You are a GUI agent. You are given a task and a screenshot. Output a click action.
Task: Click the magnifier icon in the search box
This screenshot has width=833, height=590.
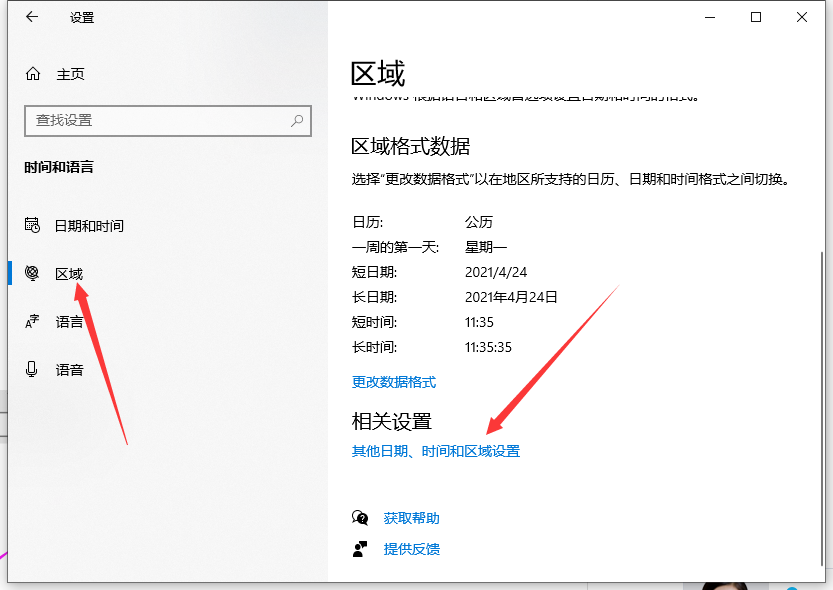pos(297,120)
